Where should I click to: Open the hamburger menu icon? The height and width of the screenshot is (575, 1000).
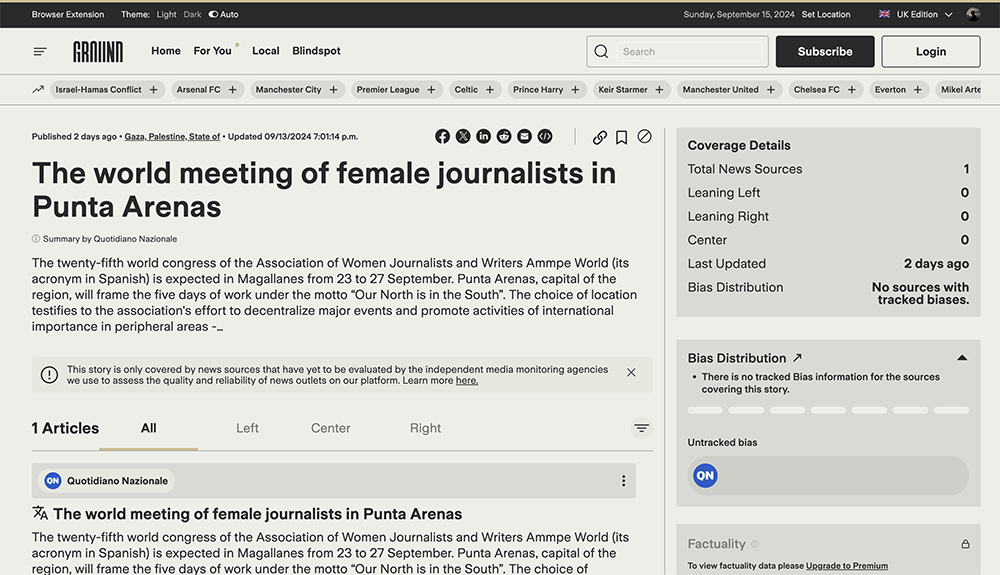[40, 51]
